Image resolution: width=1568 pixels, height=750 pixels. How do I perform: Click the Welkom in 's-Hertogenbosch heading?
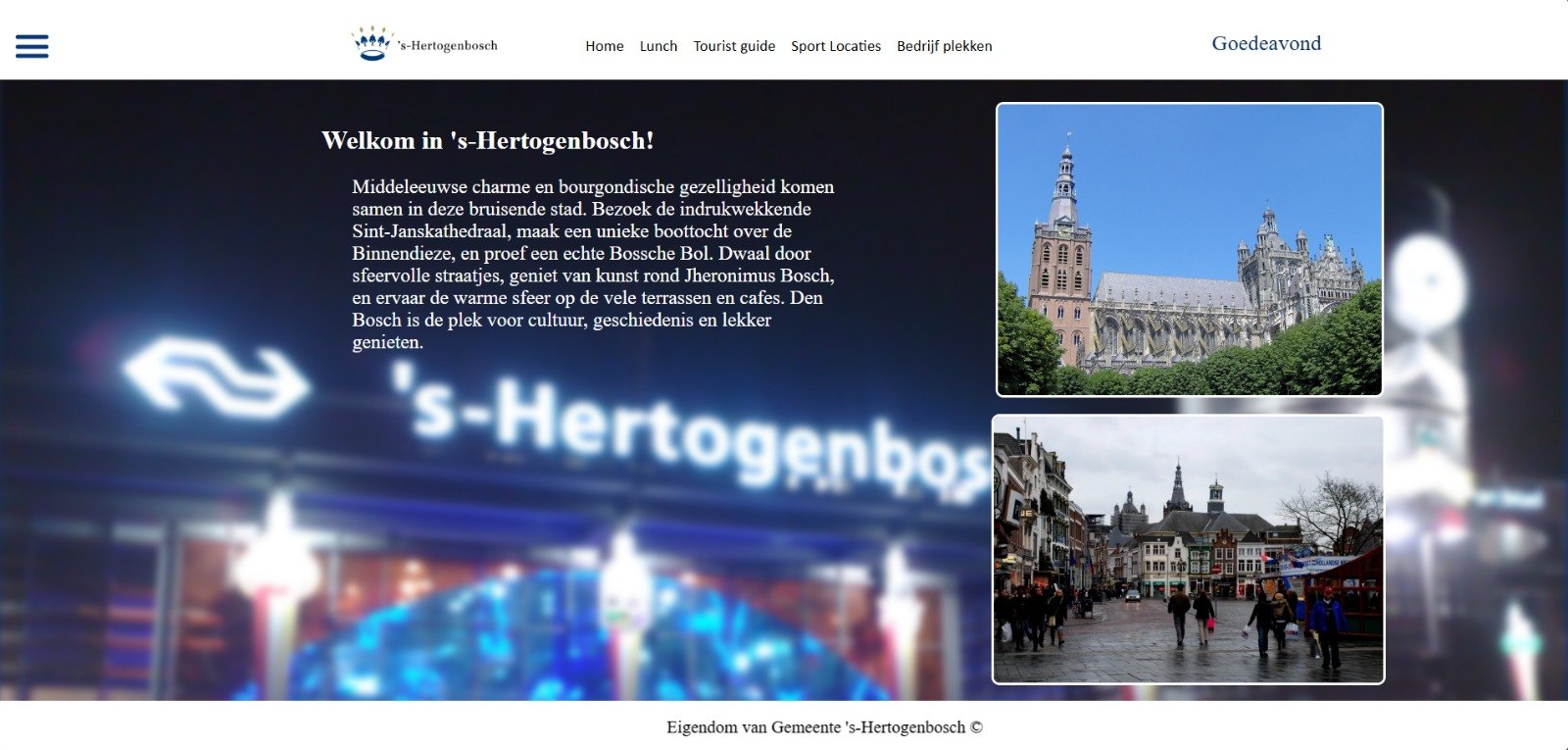[x=488, y=141]
